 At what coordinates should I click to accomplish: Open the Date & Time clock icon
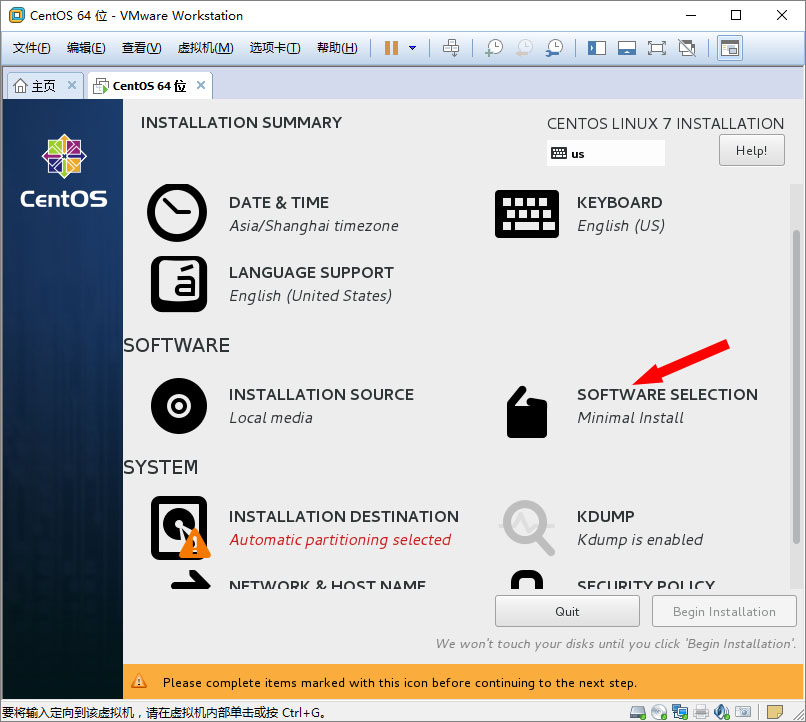pos(177,213)
